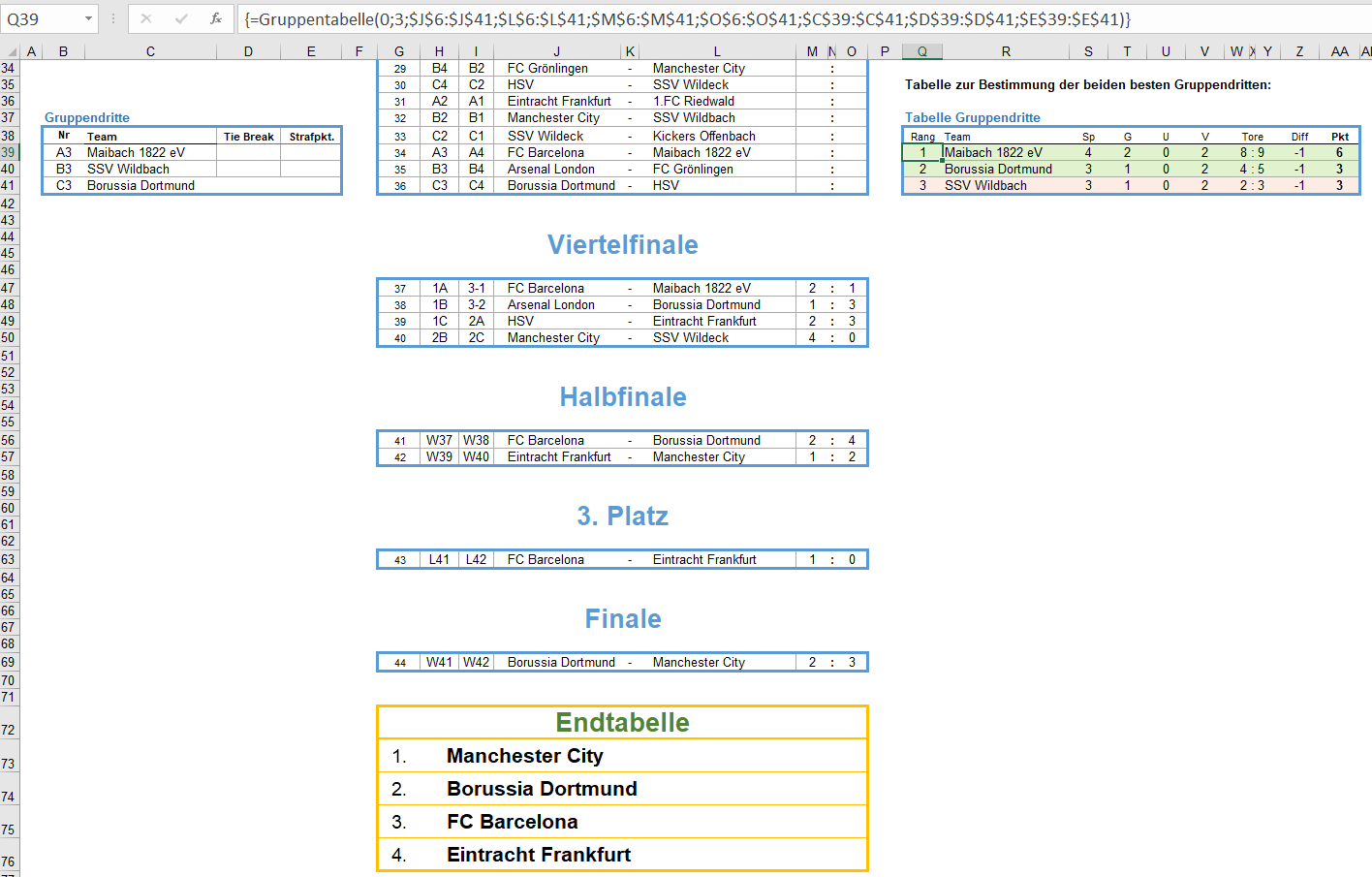Viewport: 1372px width, 877px height.
Task: Click the '3. Platz' heading
Action: click(x=623, y=516)
